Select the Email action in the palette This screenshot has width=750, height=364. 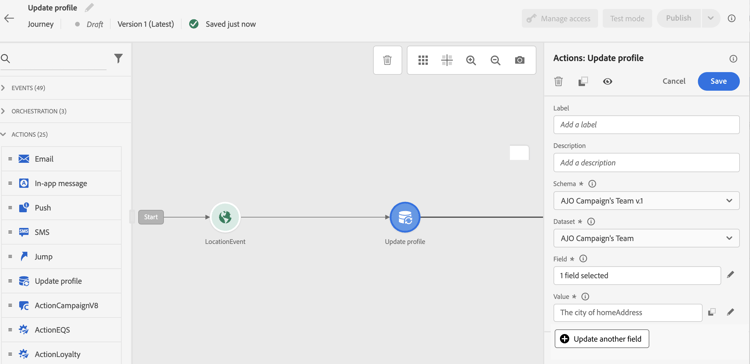[61, 159]
